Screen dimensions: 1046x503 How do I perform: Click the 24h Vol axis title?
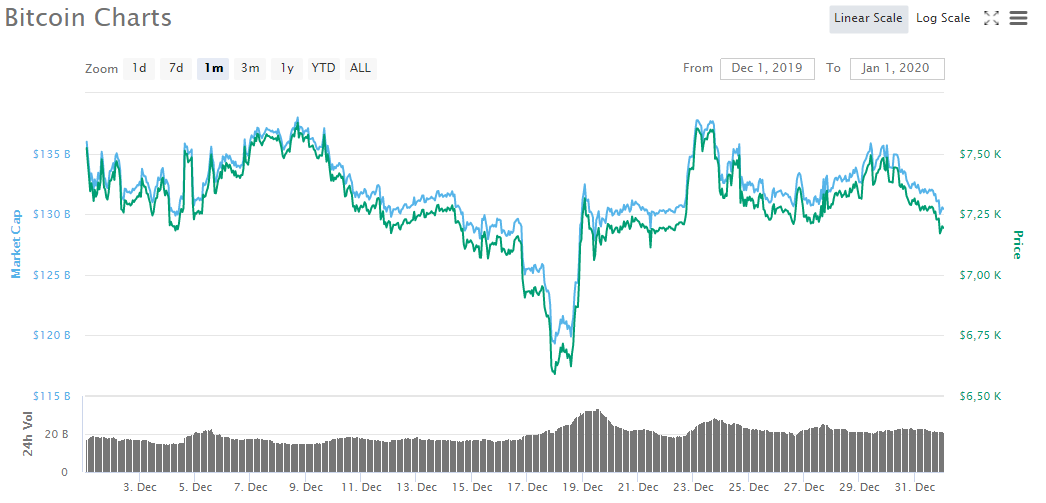(28, 434)
